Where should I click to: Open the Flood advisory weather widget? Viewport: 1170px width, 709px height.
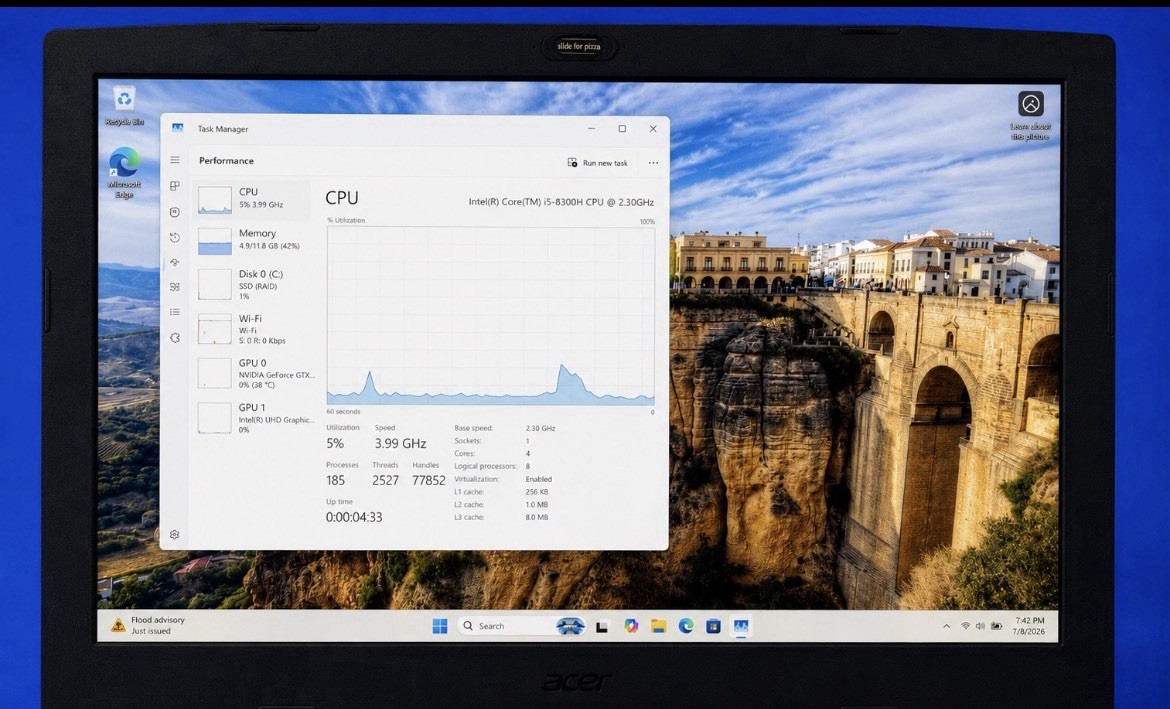(148, 625)
